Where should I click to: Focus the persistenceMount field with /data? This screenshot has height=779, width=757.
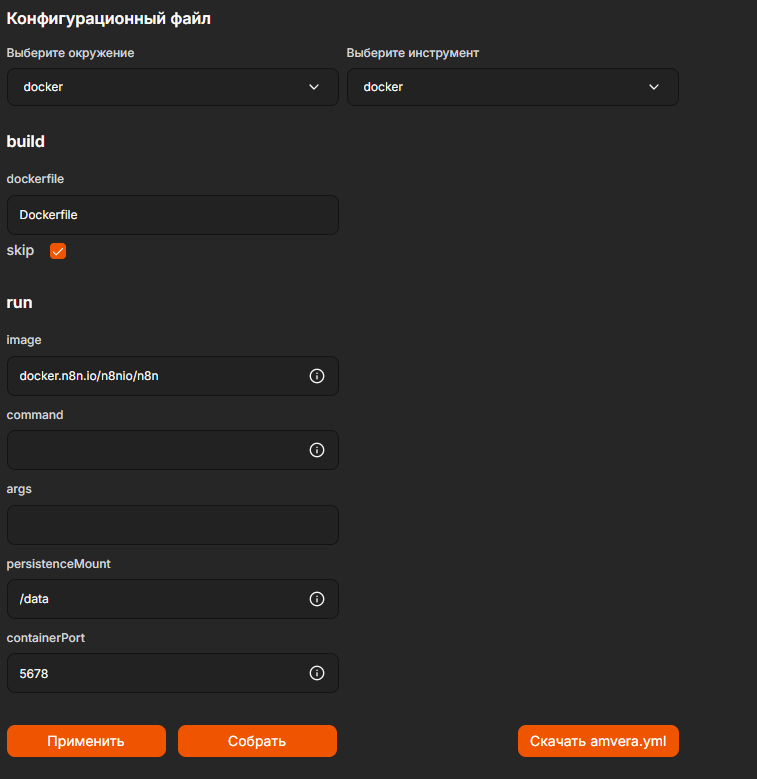(173, 599)
